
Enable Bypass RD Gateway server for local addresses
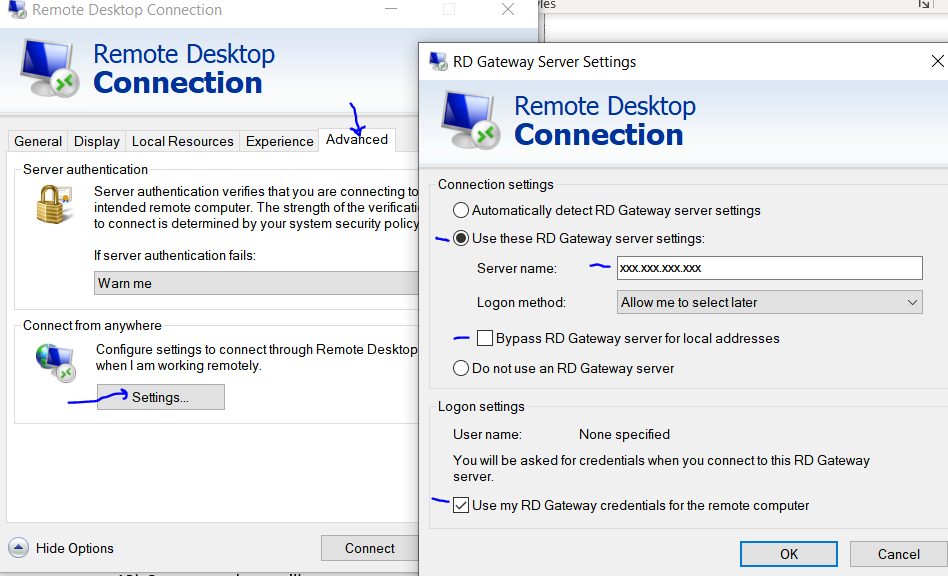pos(485,338)
